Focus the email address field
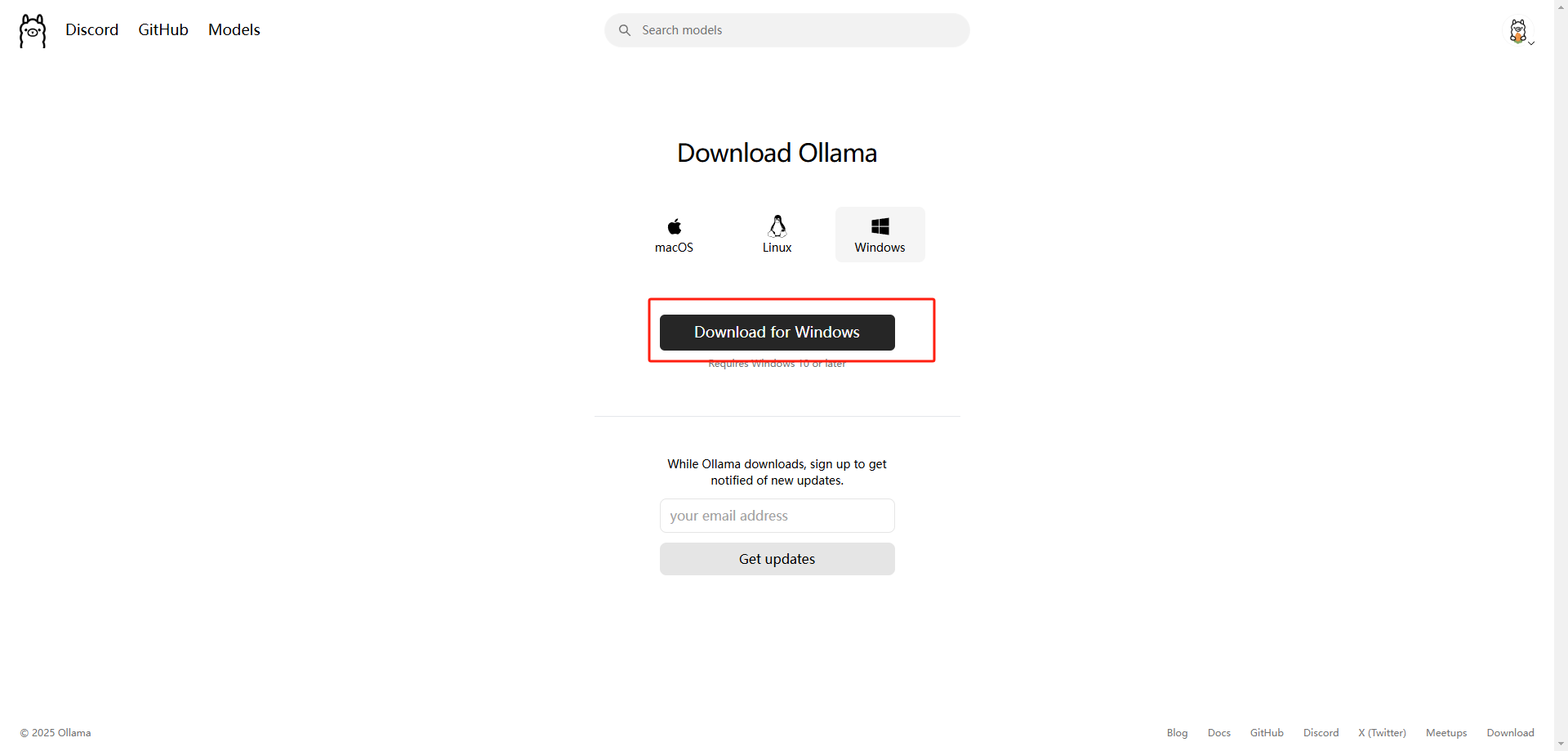 777,516
